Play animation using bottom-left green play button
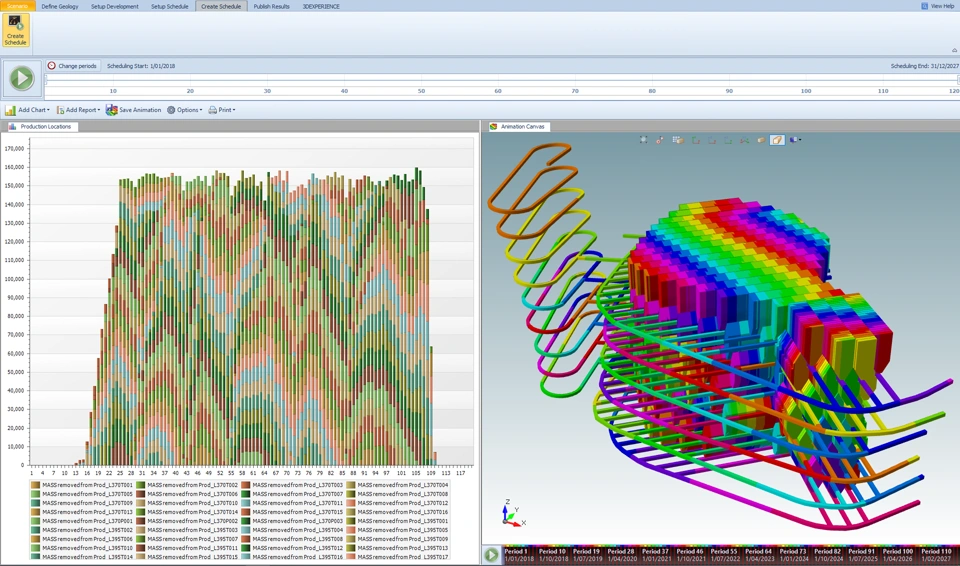960x566 pixels. pyautogui.click(x=492, y=555)
